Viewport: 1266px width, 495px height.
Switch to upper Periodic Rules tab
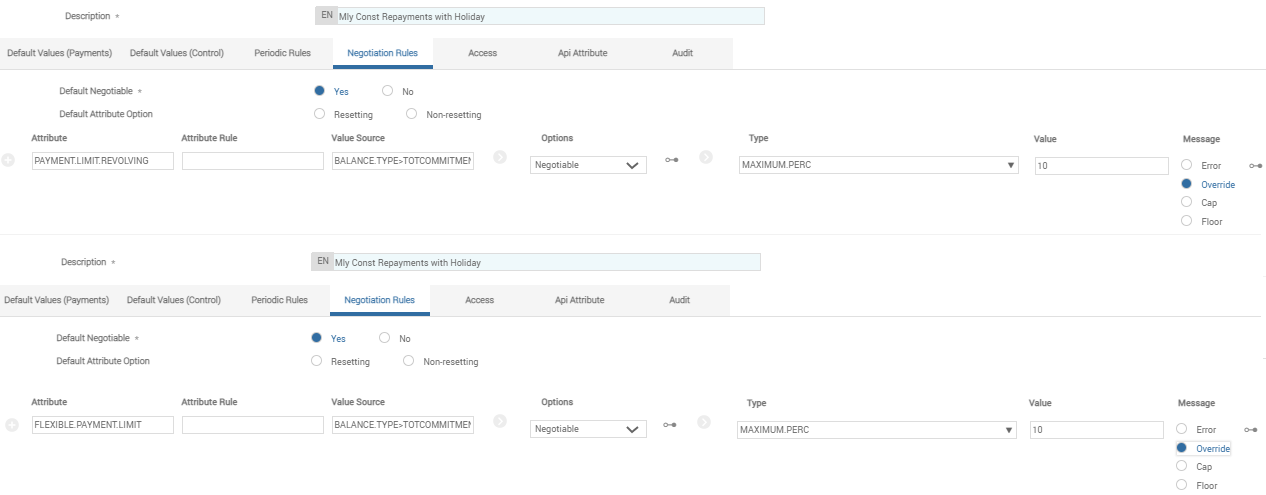point(281,53)
